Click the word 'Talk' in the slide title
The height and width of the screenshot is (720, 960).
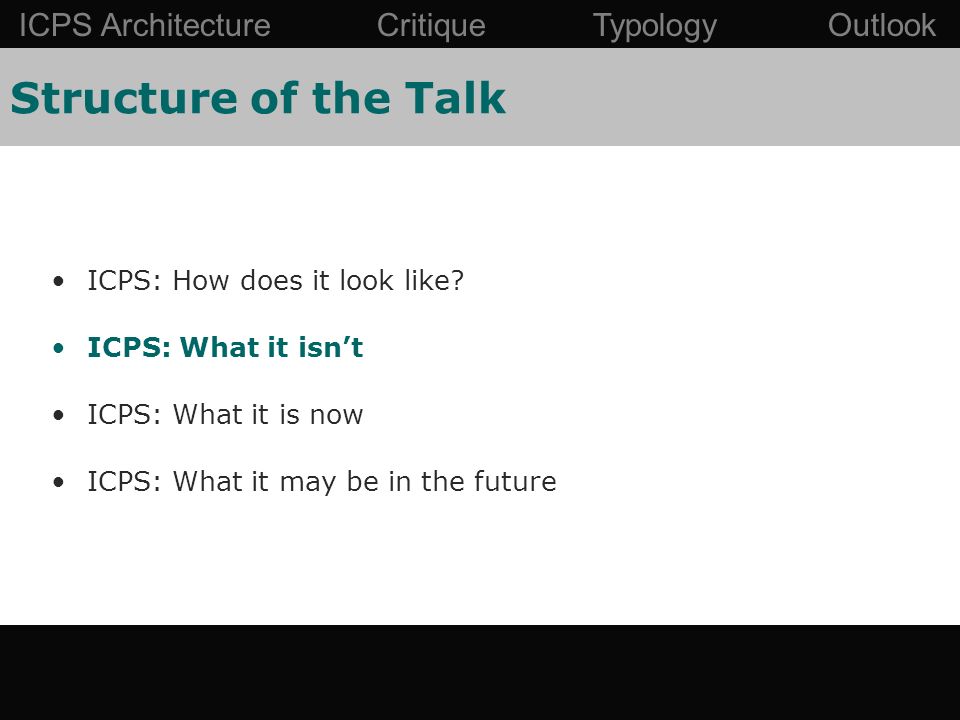[x=455, y=98]
